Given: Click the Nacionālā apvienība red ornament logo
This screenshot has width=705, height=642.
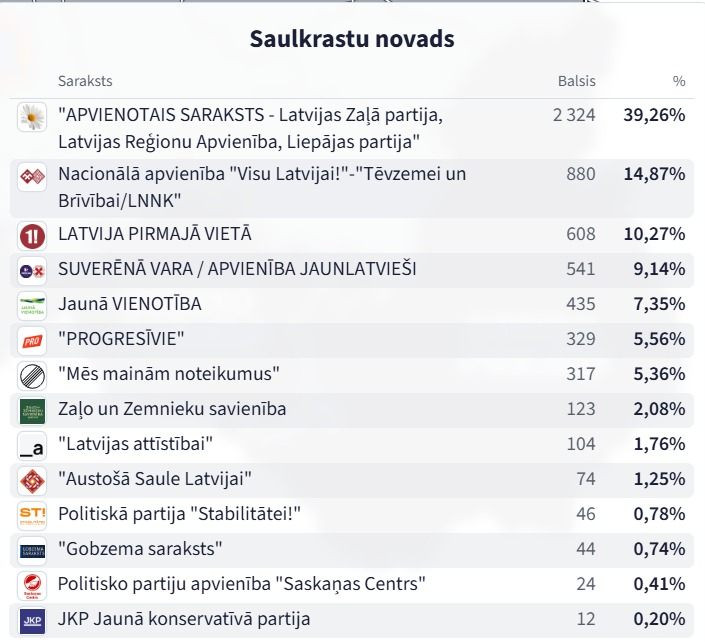Looking at the screenshot, I should click(x=32, y=177).
